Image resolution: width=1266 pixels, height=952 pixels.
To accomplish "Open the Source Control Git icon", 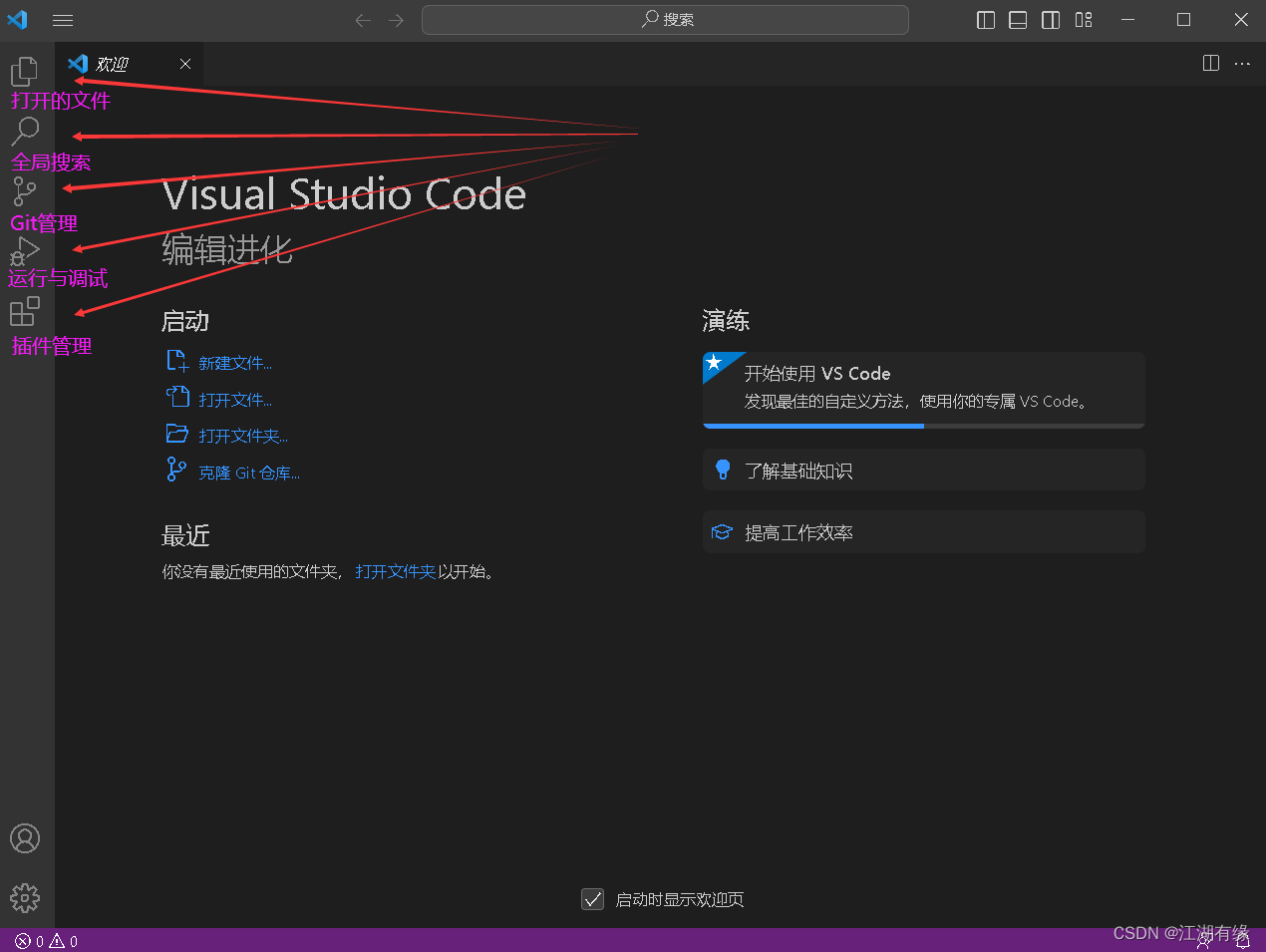I will 24,190.
